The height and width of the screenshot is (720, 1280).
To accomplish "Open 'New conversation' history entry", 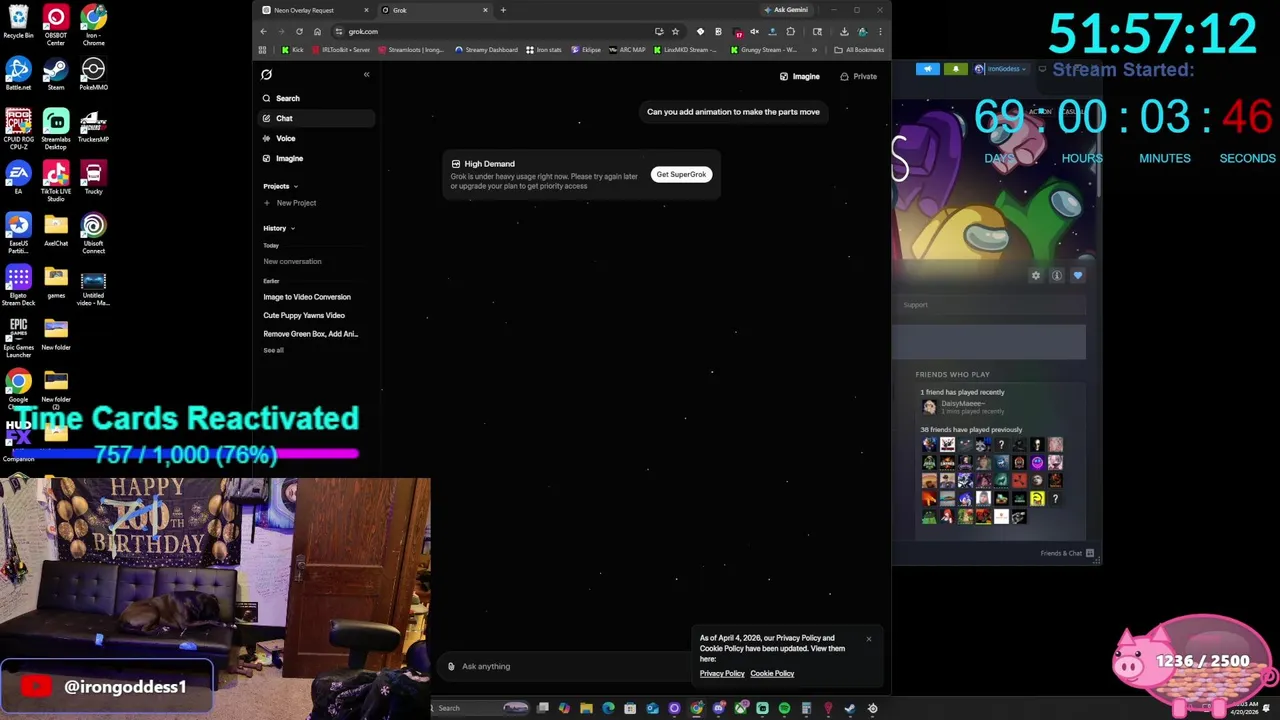I will pyautogui.click(x=292, y=261).
